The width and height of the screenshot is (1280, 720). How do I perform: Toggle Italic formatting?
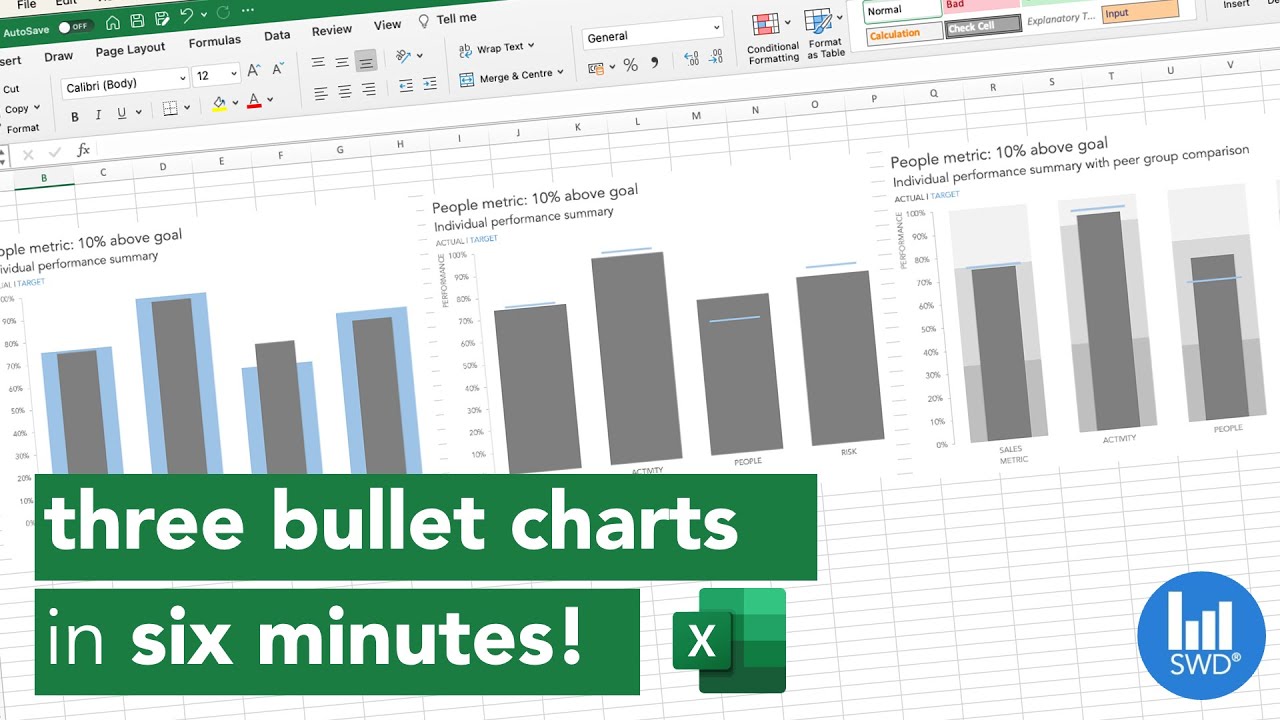click(x=99, y=115)
